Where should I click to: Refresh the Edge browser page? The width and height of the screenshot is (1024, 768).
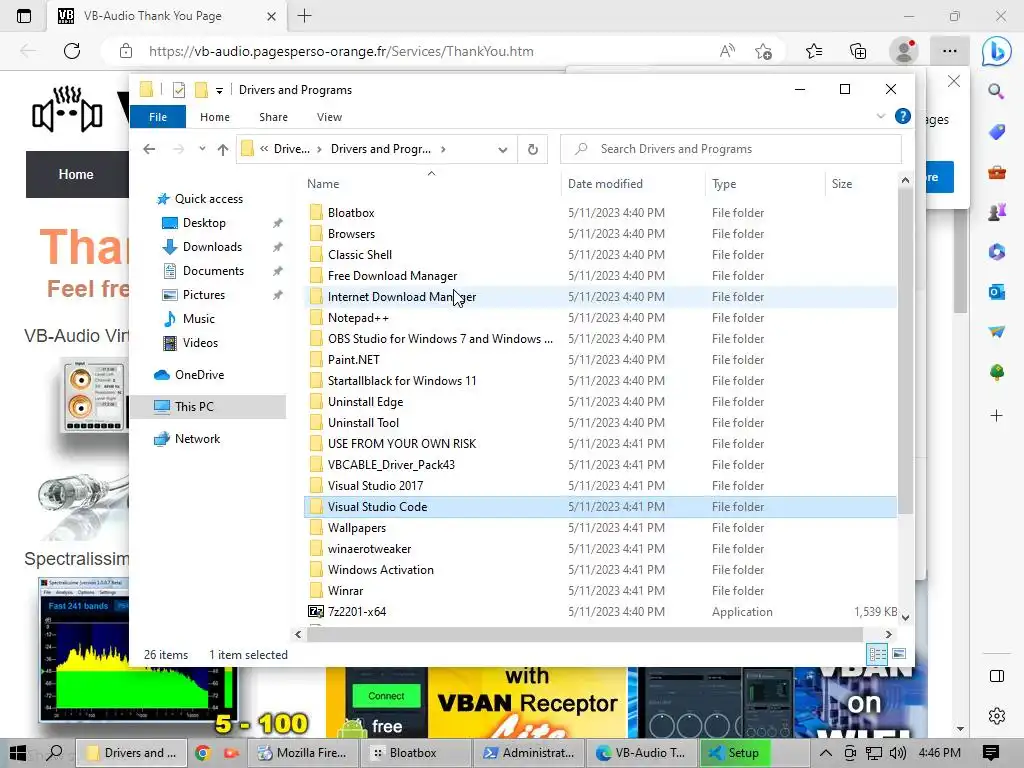[x=72, y=51]
